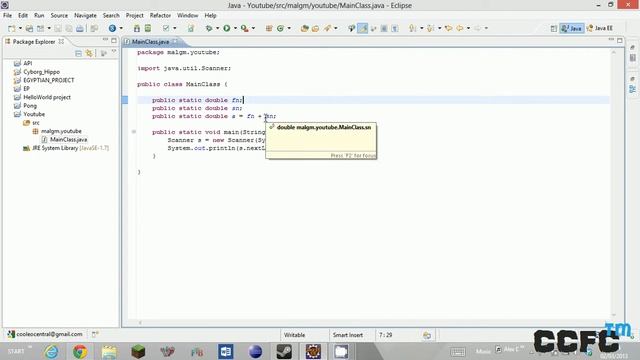Close the MainClass.java editor tab
Image resolution: width=640 pixels, height=360 pixels.
click(x=175, y=42)
